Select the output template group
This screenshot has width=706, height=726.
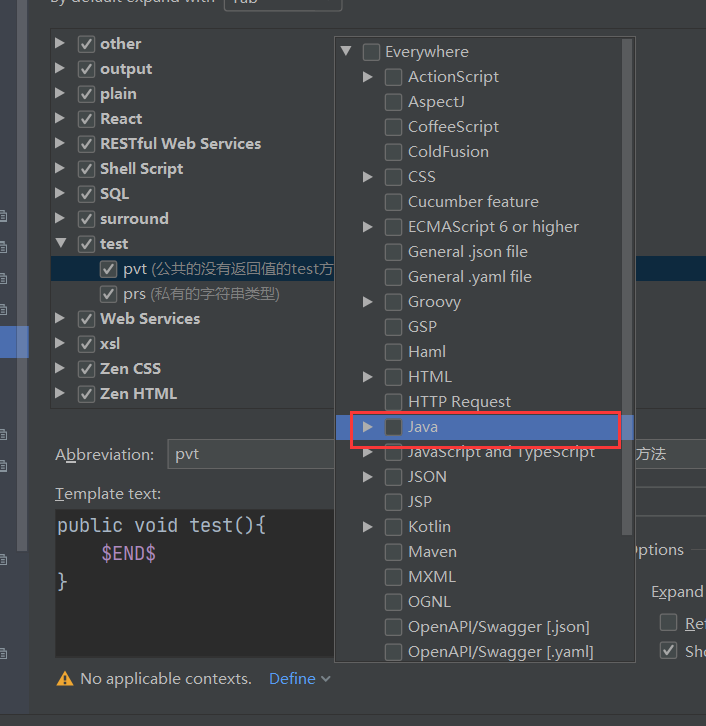pyautogui.click(x=126, y=69)
